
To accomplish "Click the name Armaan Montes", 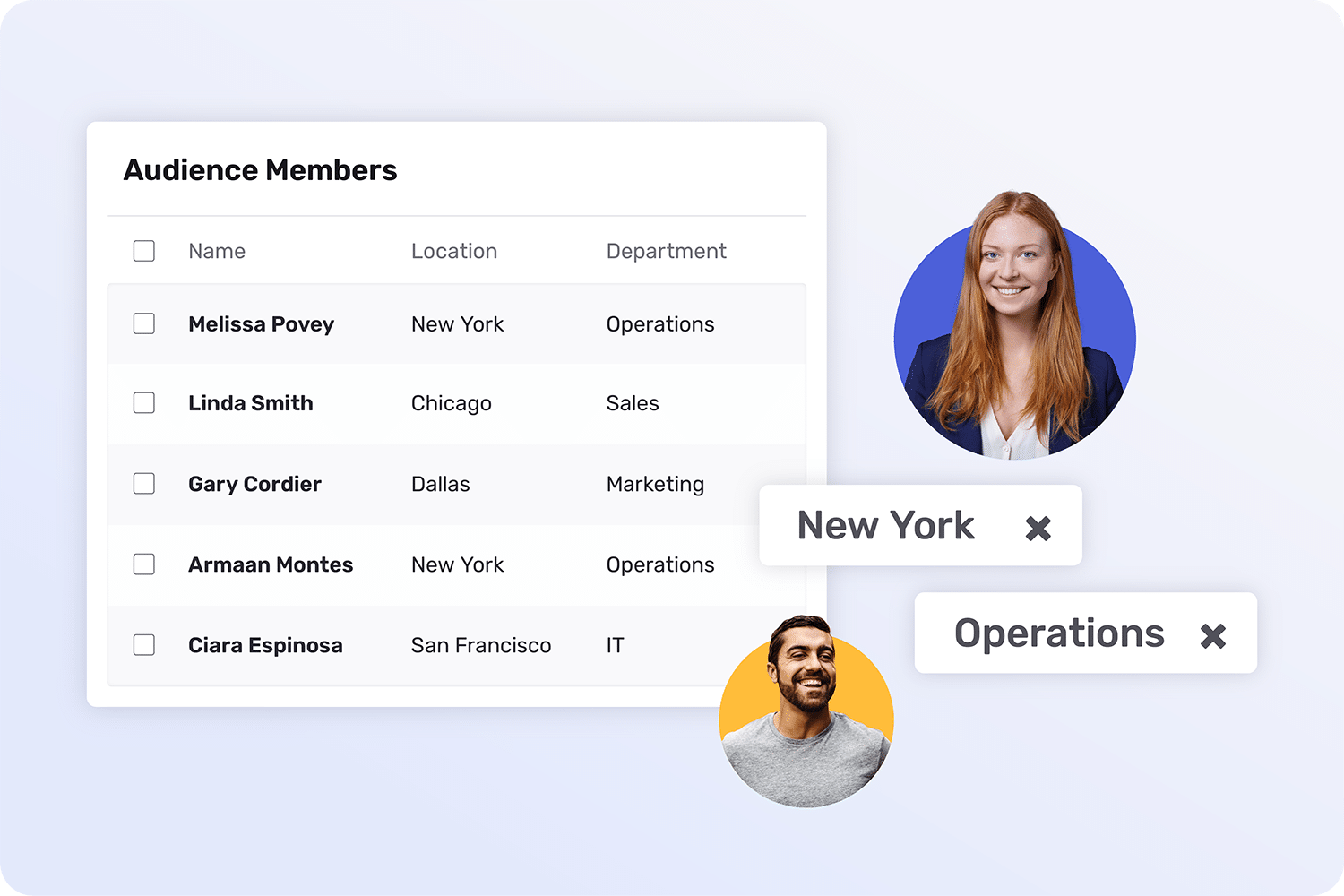I will click(271, 564).
